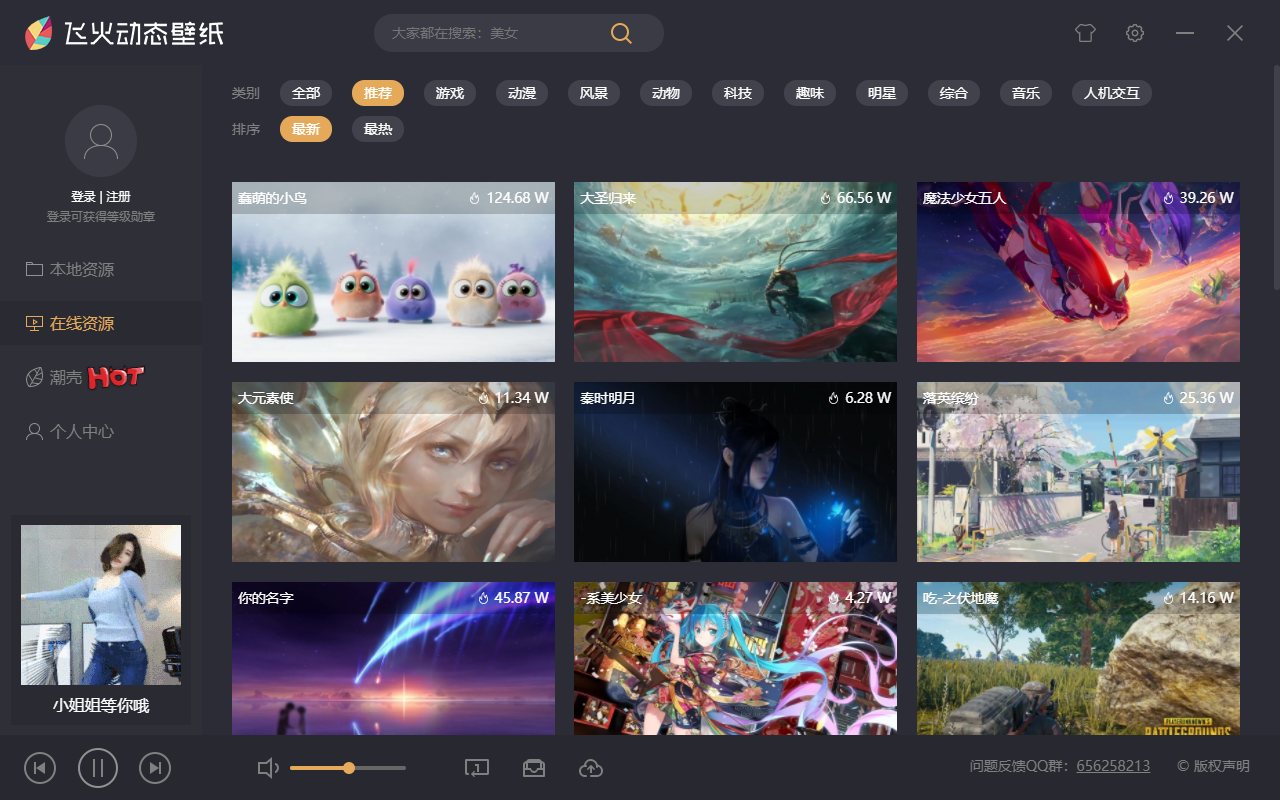Filter by 趣味 category
This screenshot has height=800, width=1280.
tap(810, 93)
